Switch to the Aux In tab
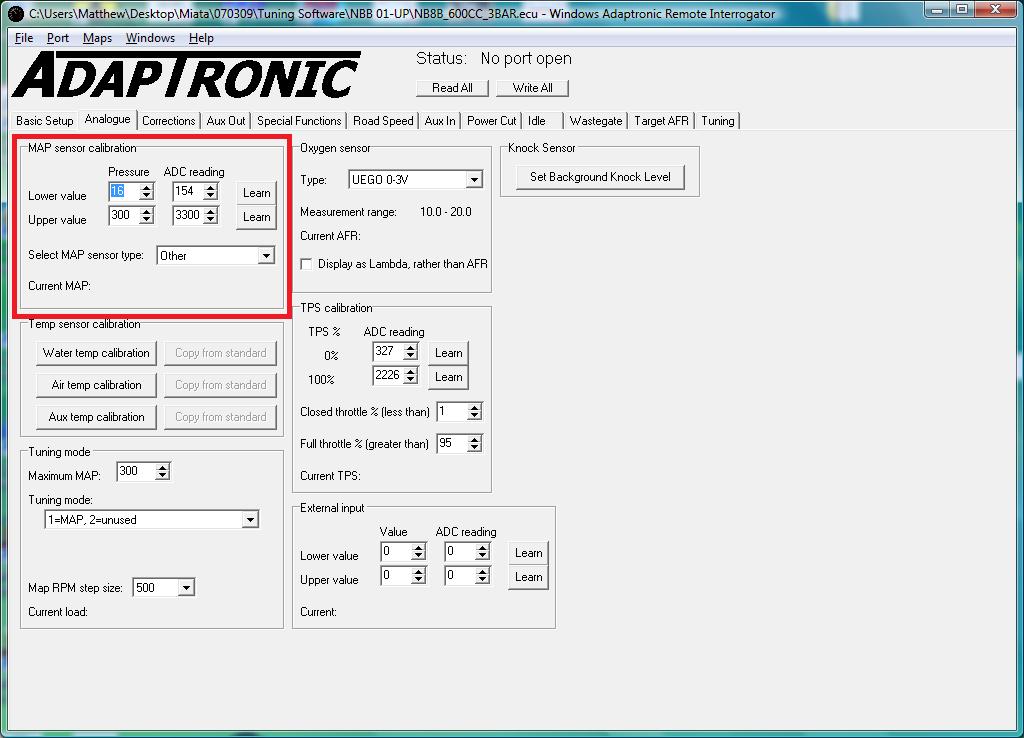 440,121
